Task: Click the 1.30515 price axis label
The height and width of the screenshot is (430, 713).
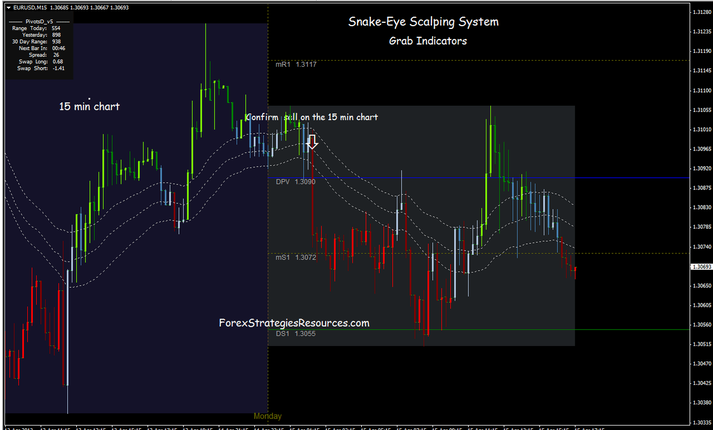Action: (702, 345)
